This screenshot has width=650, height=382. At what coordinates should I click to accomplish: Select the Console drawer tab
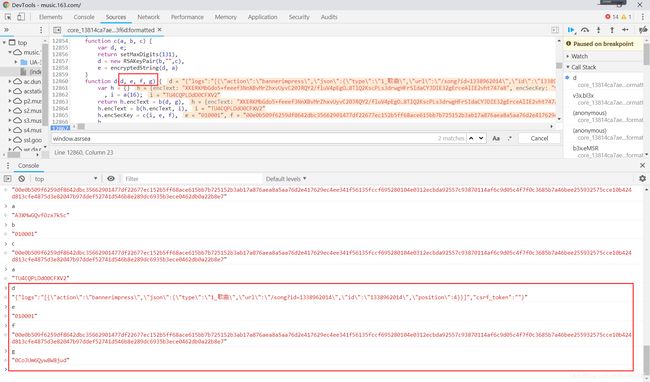(x=28, y=166)
